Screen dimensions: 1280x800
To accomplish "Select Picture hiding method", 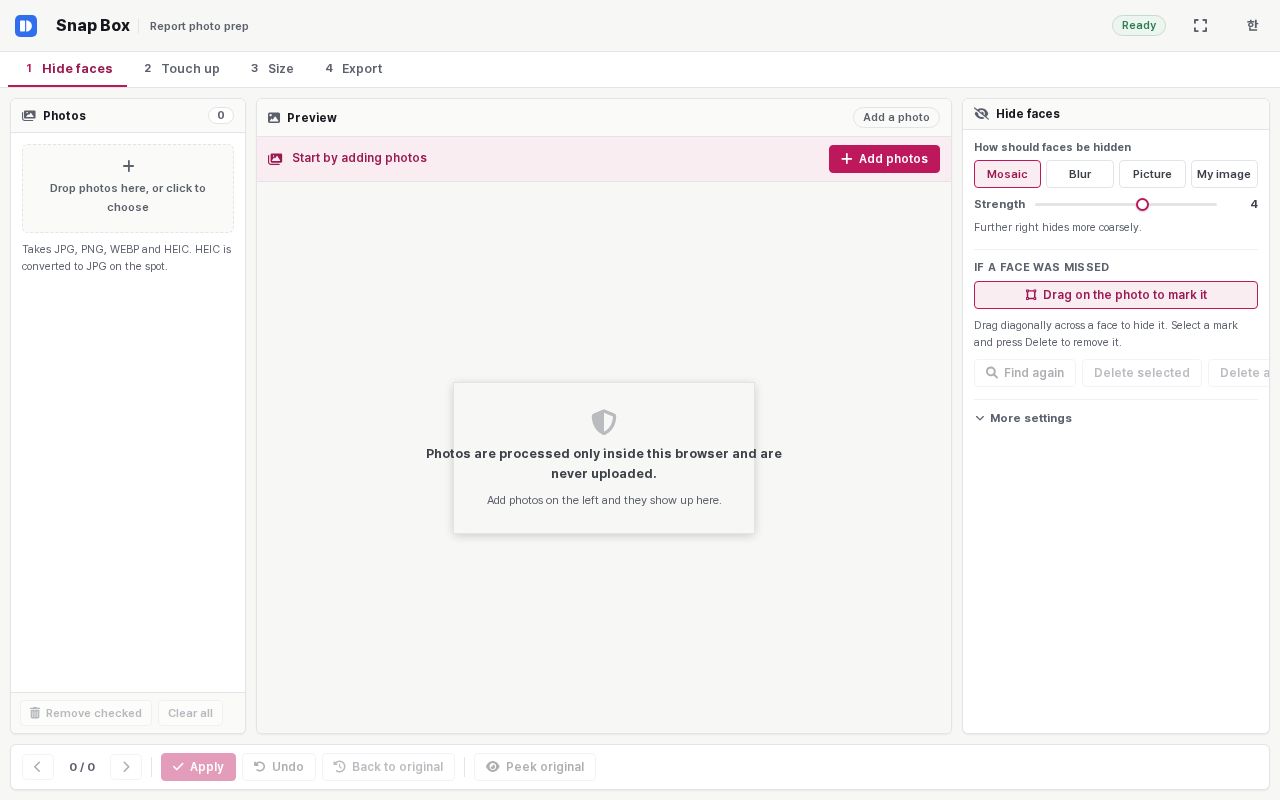I will 1152,174.
